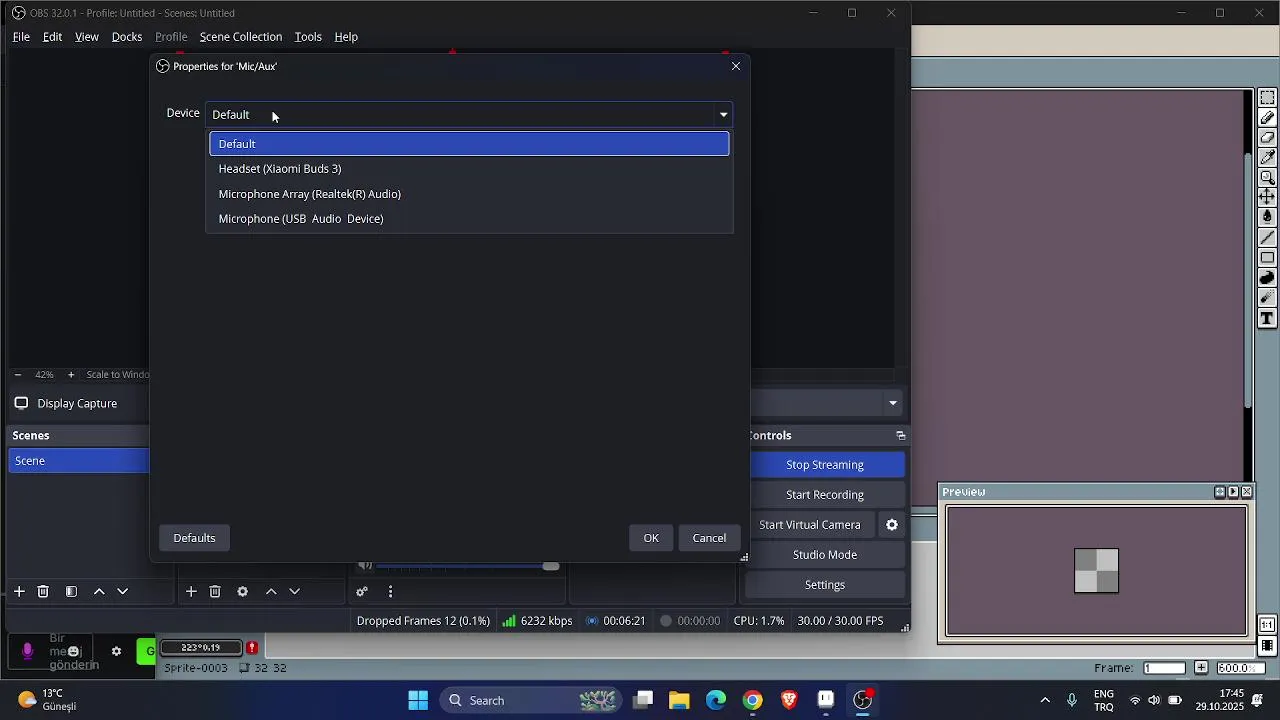The image size is (1280, 720).
Task: Move the source up with the Sources up arrow
Action: pyautogui.click(x=271, y=592)
